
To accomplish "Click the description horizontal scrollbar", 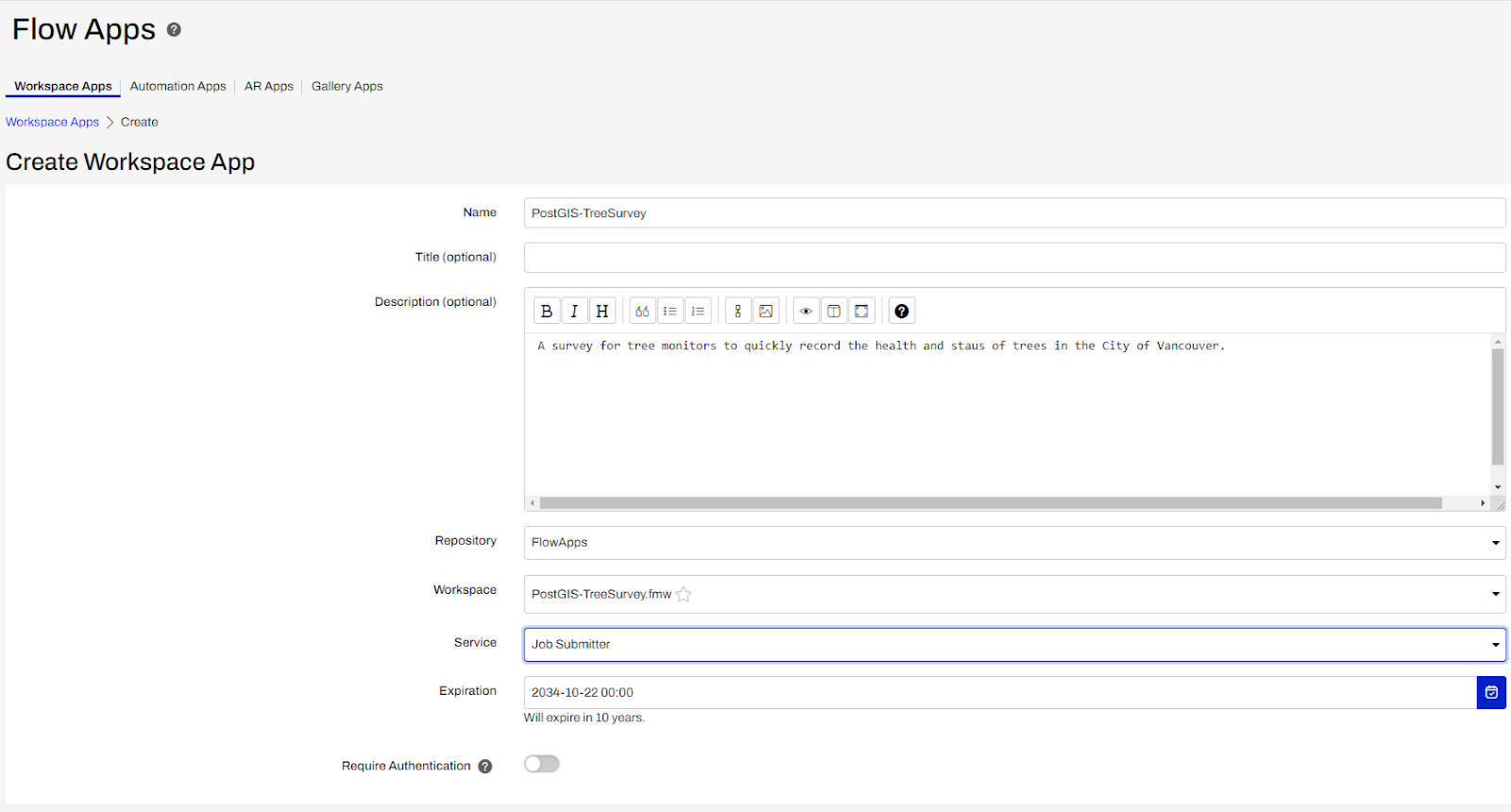I will click(990, 503).
